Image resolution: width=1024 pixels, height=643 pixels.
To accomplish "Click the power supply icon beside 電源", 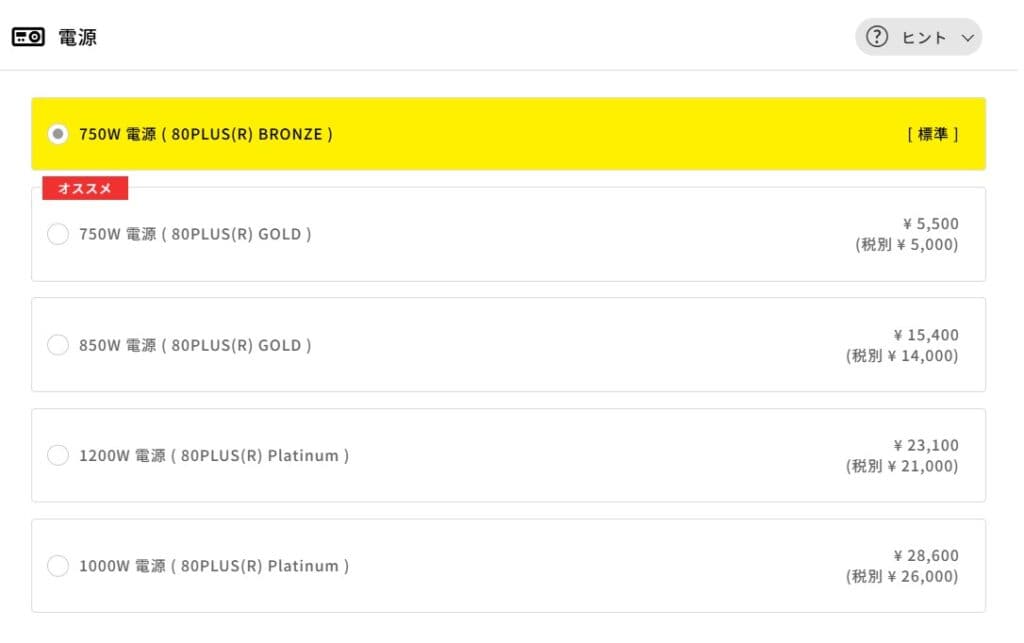I will click(28, 37).
